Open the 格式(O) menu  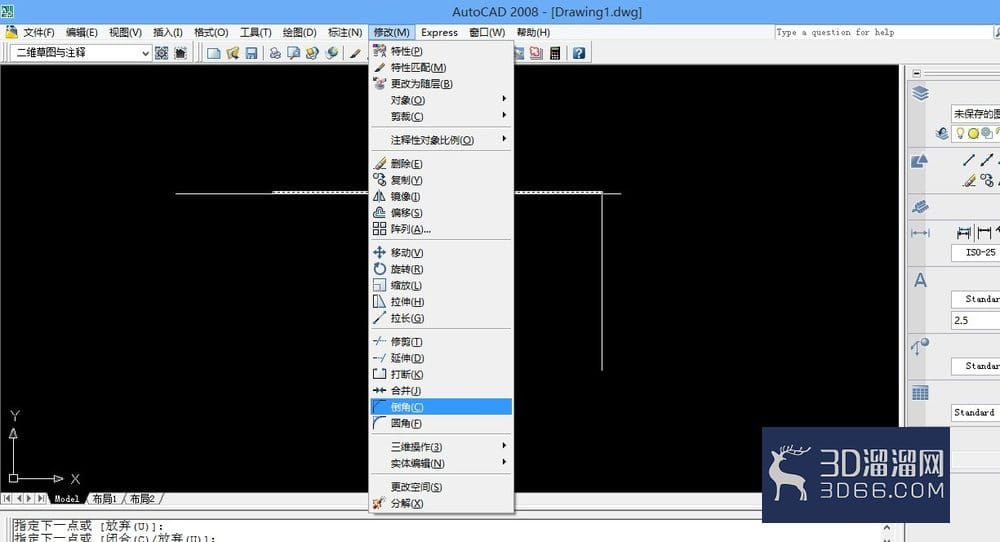pyautogui.click(x=211, y=32)
